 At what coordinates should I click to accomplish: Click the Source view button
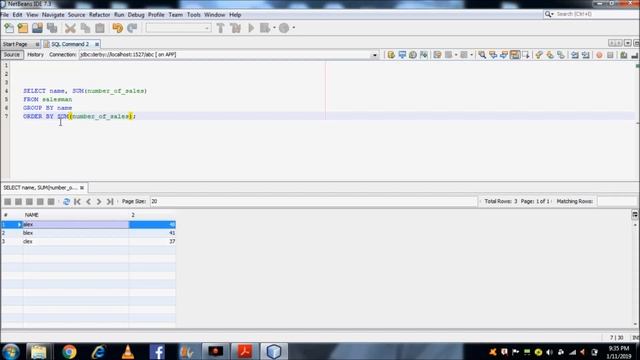pos(12,55)
